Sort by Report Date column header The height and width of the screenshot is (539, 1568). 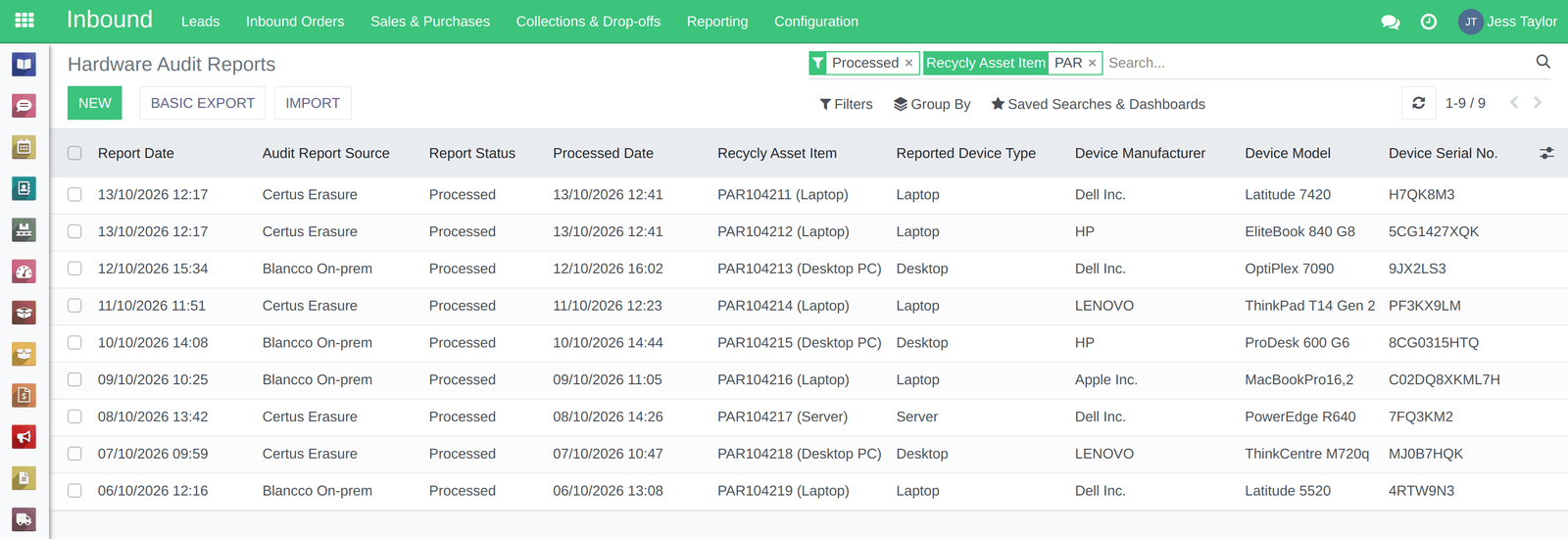click(136, 153)
